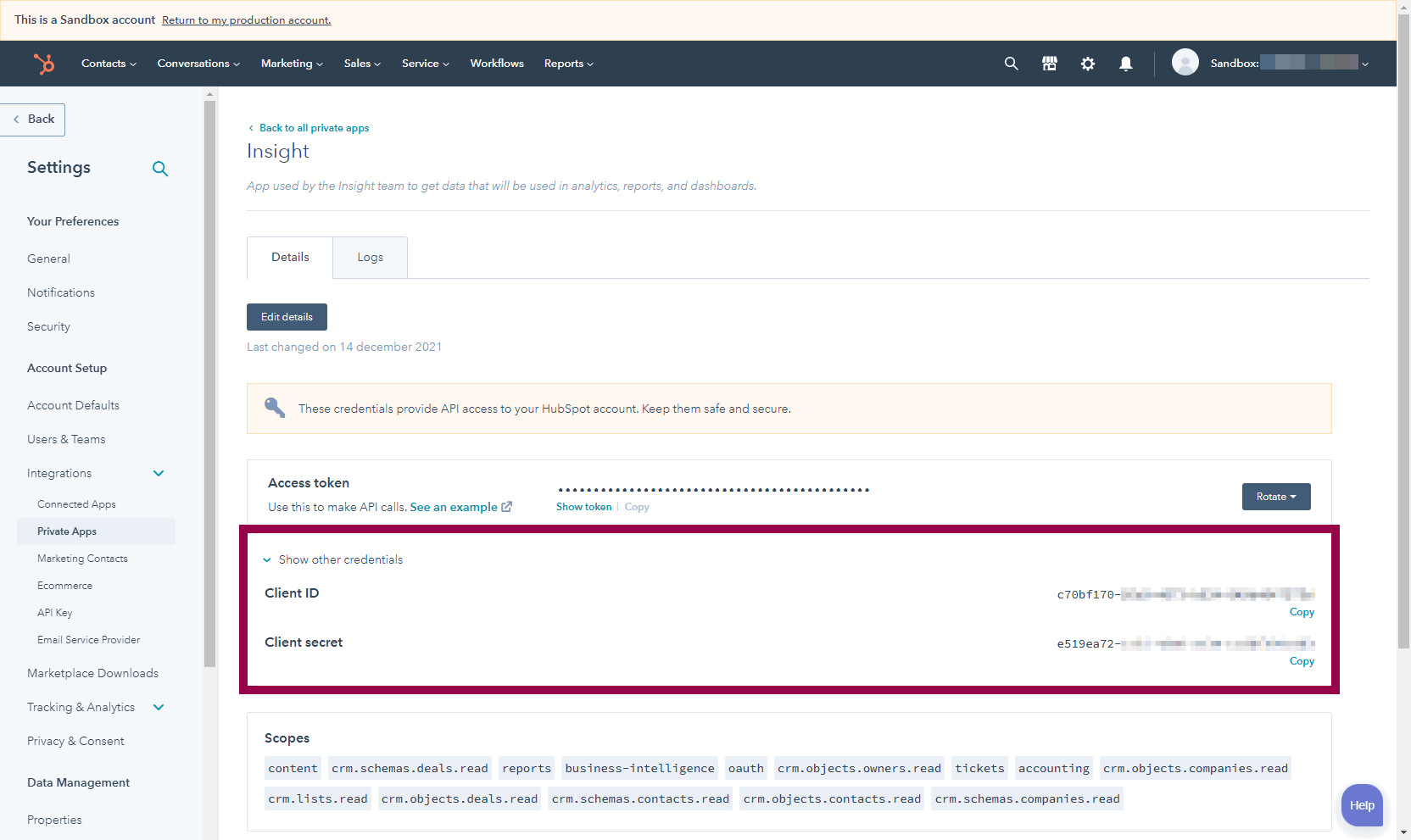The height and width of the screenshot is (840, 1411).
Task: Click the HubSpot sprocket logo
Action: coord(44,64)
